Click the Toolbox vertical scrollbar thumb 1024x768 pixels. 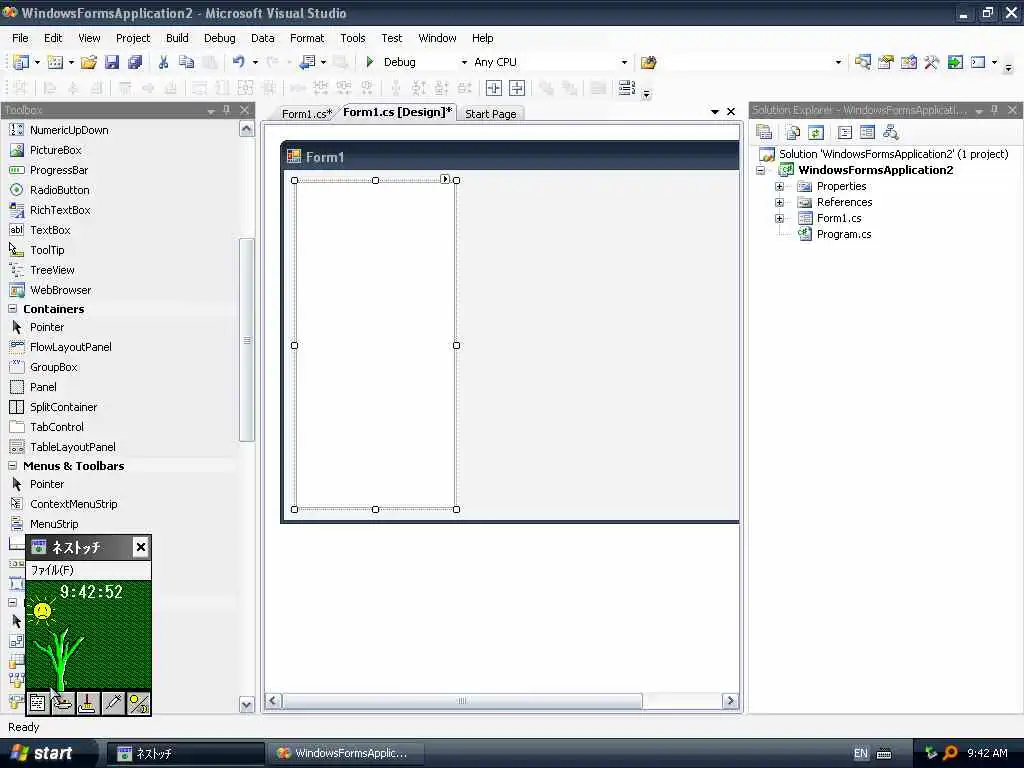click(246, 340)
